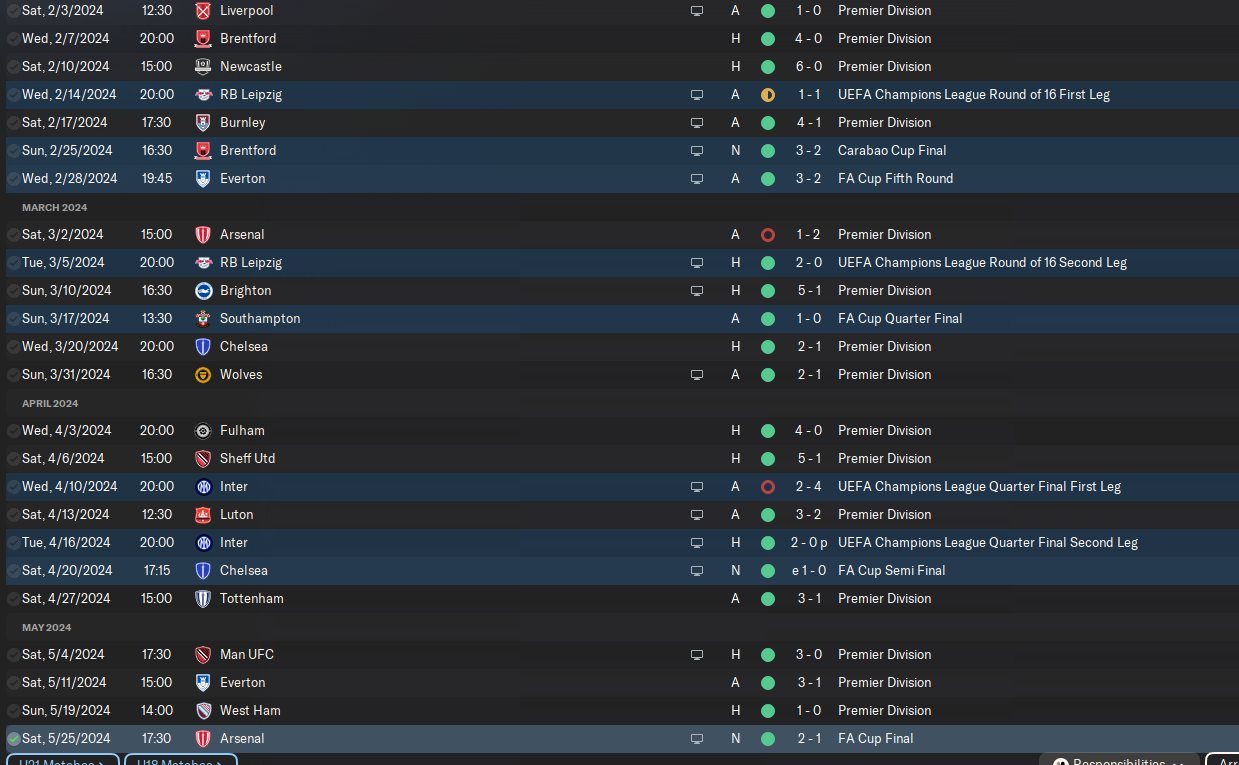Click the draw indicator on 2/14/2024 RB Leipzig match
The width and height of the screenshot is (1239, 765).
pyautogui.click(x=768, y=95)
